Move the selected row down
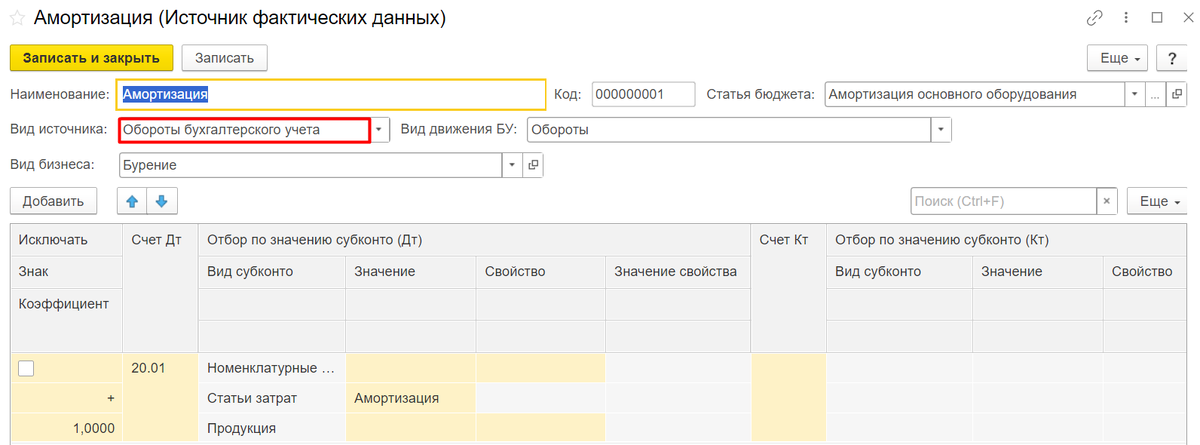Screen dimensions: 1200x445 [x=161, y=201]
